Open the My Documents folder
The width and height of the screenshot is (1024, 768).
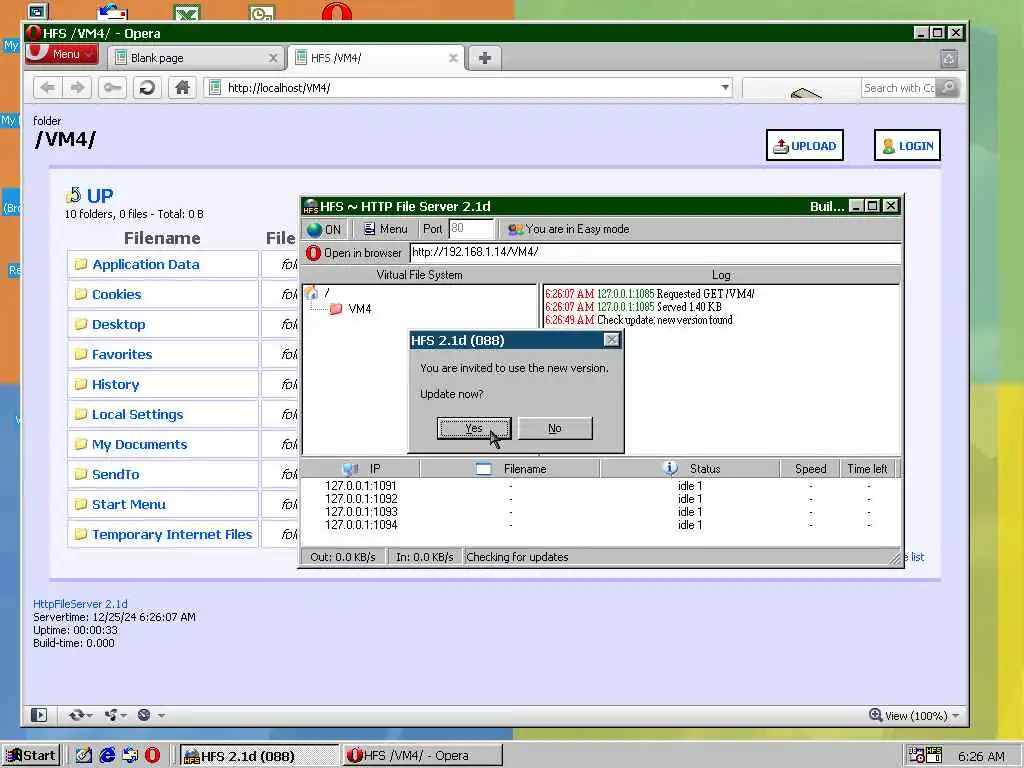(x=139, y=445)
